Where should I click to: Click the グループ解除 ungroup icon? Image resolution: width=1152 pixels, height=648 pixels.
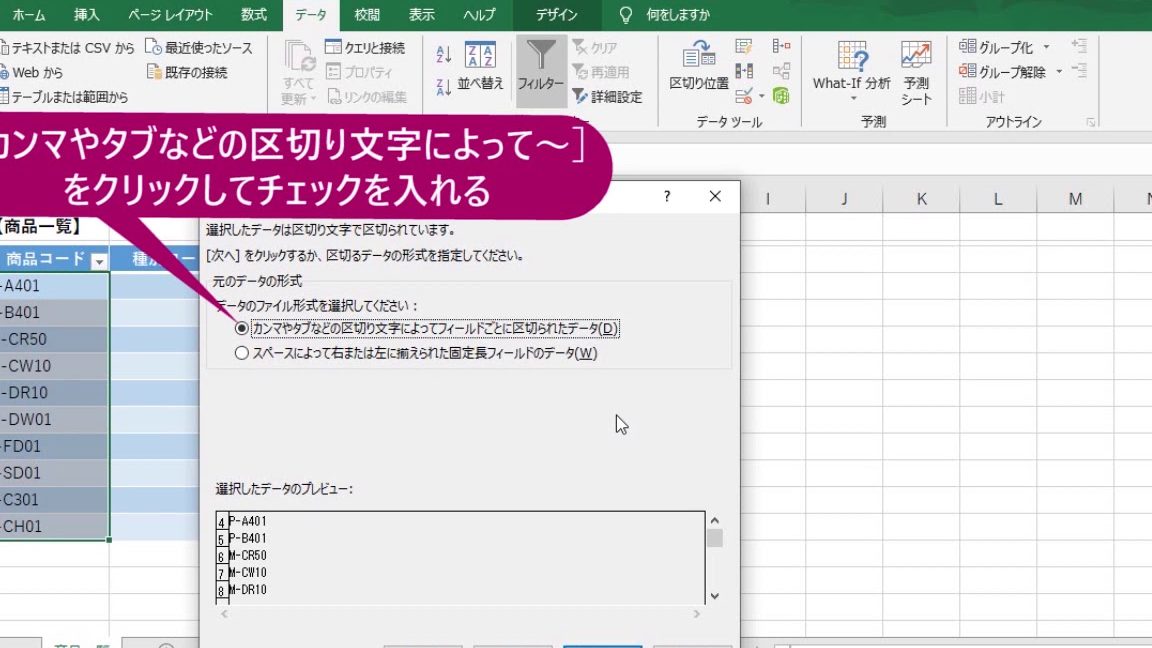click(x=968, y=71)
